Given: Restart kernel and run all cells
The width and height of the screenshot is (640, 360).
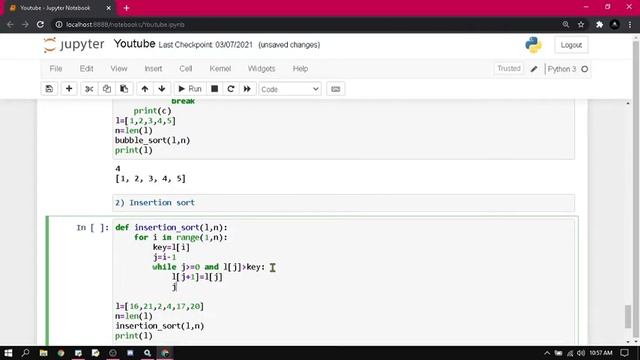Looking at the screenshot, I should 247,89.
